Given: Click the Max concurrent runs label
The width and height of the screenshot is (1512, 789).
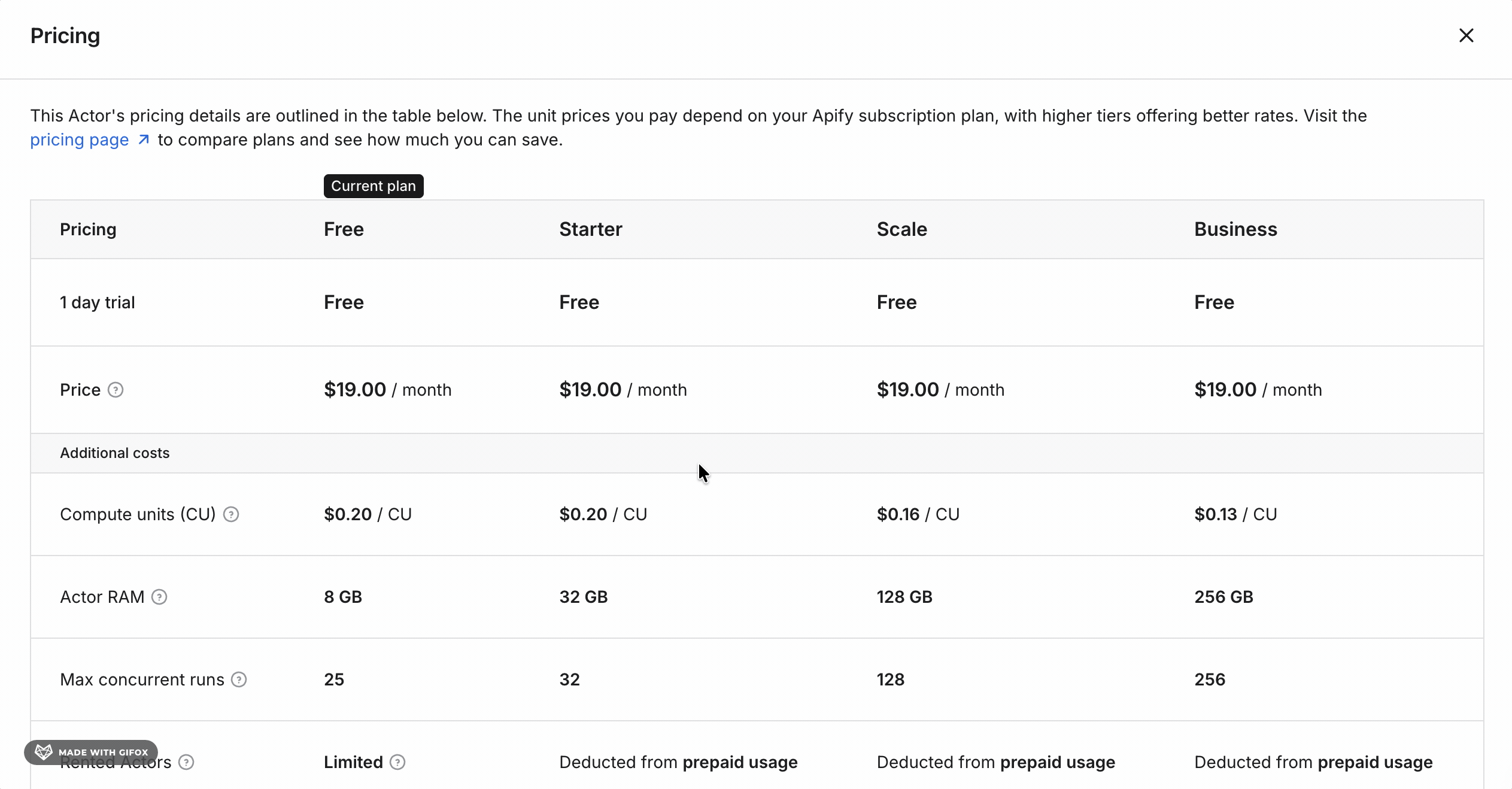Looking at the screenshot, I should coord(142,679).
